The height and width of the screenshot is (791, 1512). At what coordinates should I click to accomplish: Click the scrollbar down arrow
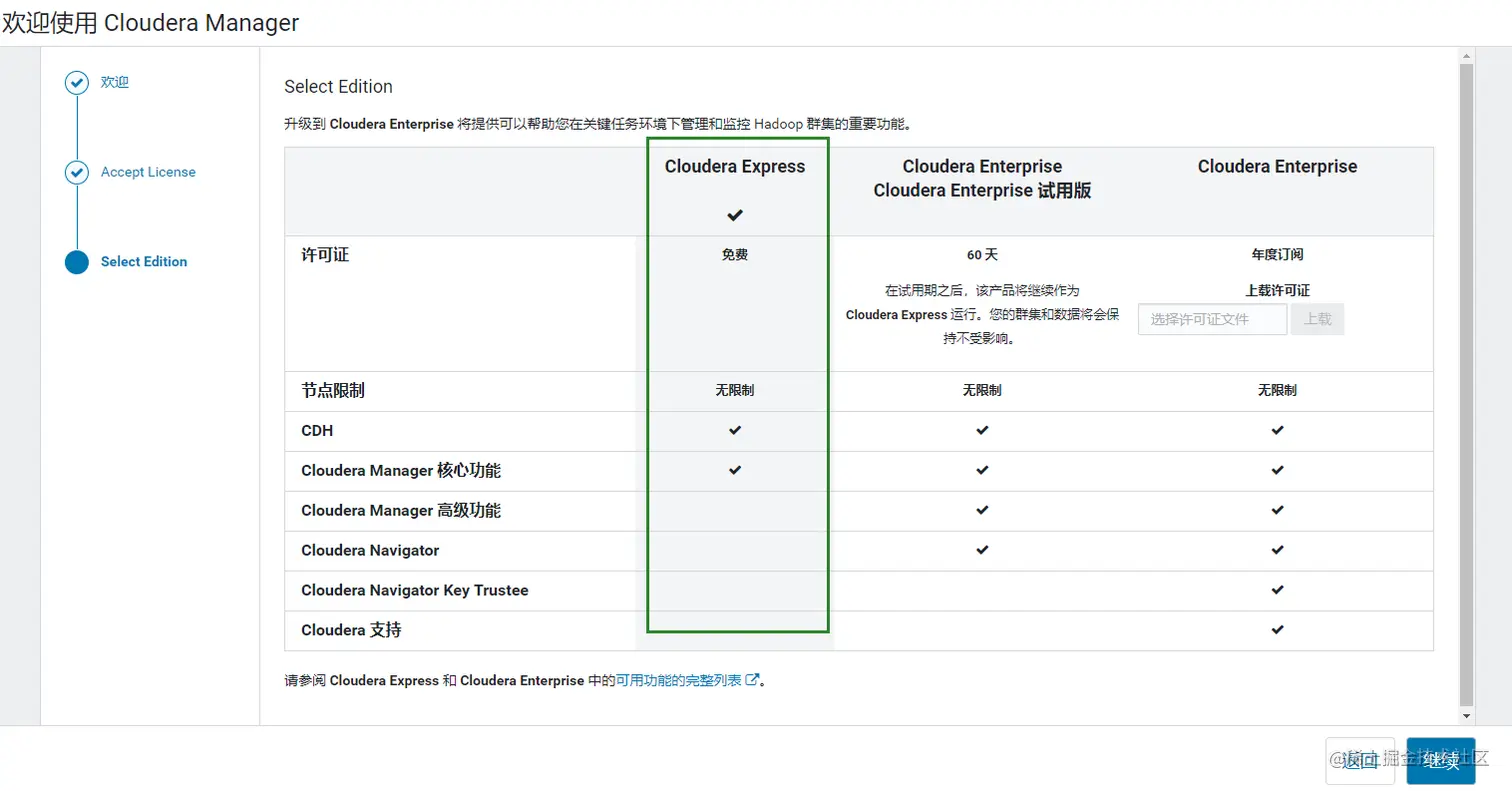[x=1466, y=716]
